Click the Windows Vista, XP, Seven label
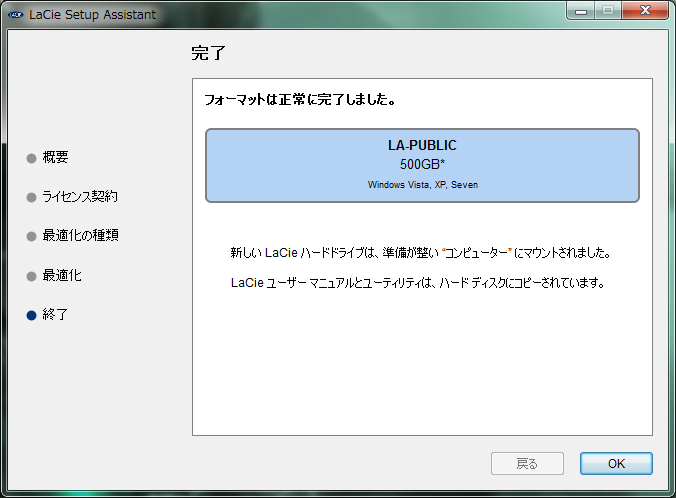The height and width of the screenshot is (498, 676). click(422, 185)
